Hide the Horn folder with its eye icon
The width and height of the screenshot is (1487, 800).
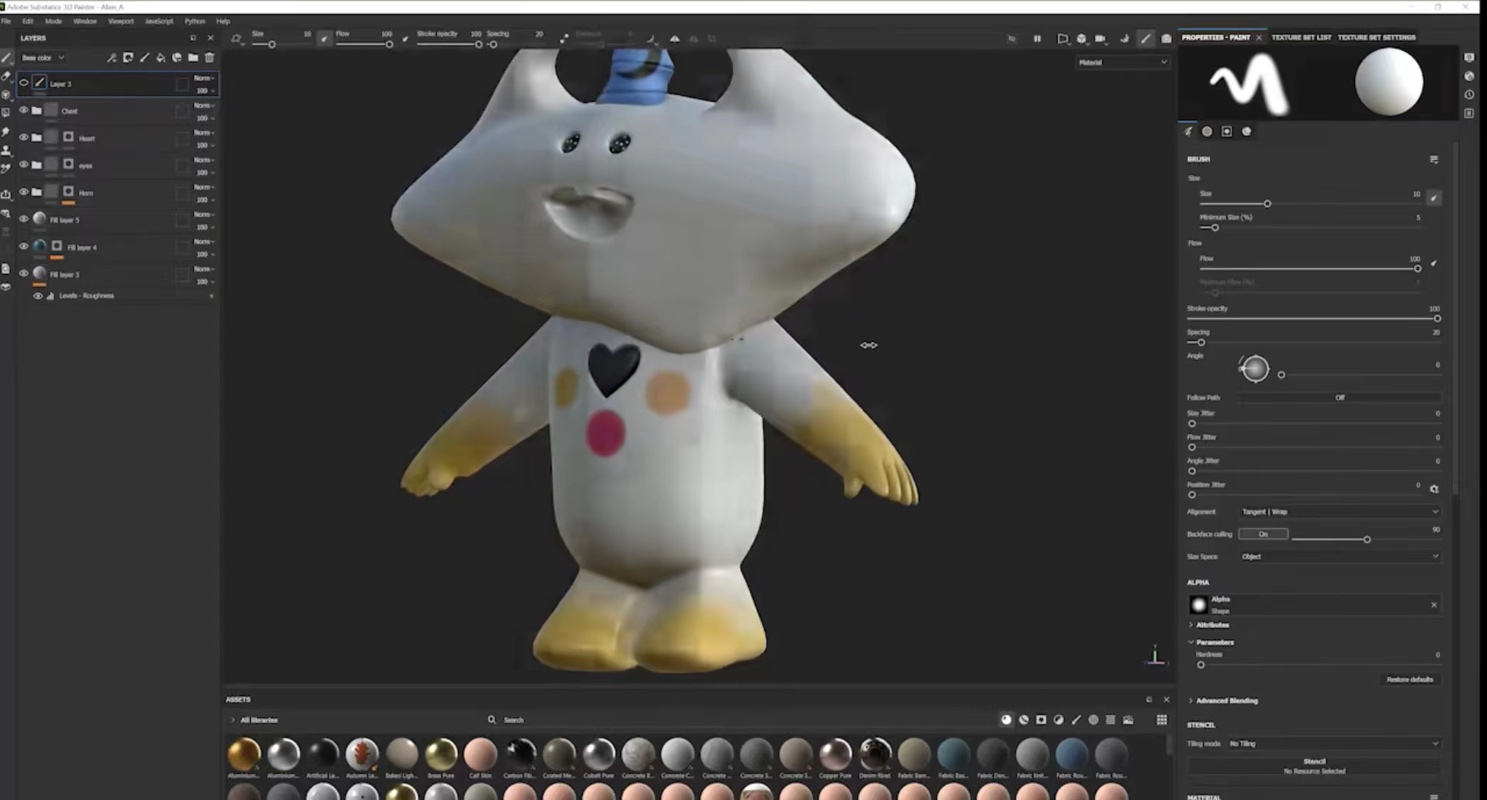tap(24, 192)
